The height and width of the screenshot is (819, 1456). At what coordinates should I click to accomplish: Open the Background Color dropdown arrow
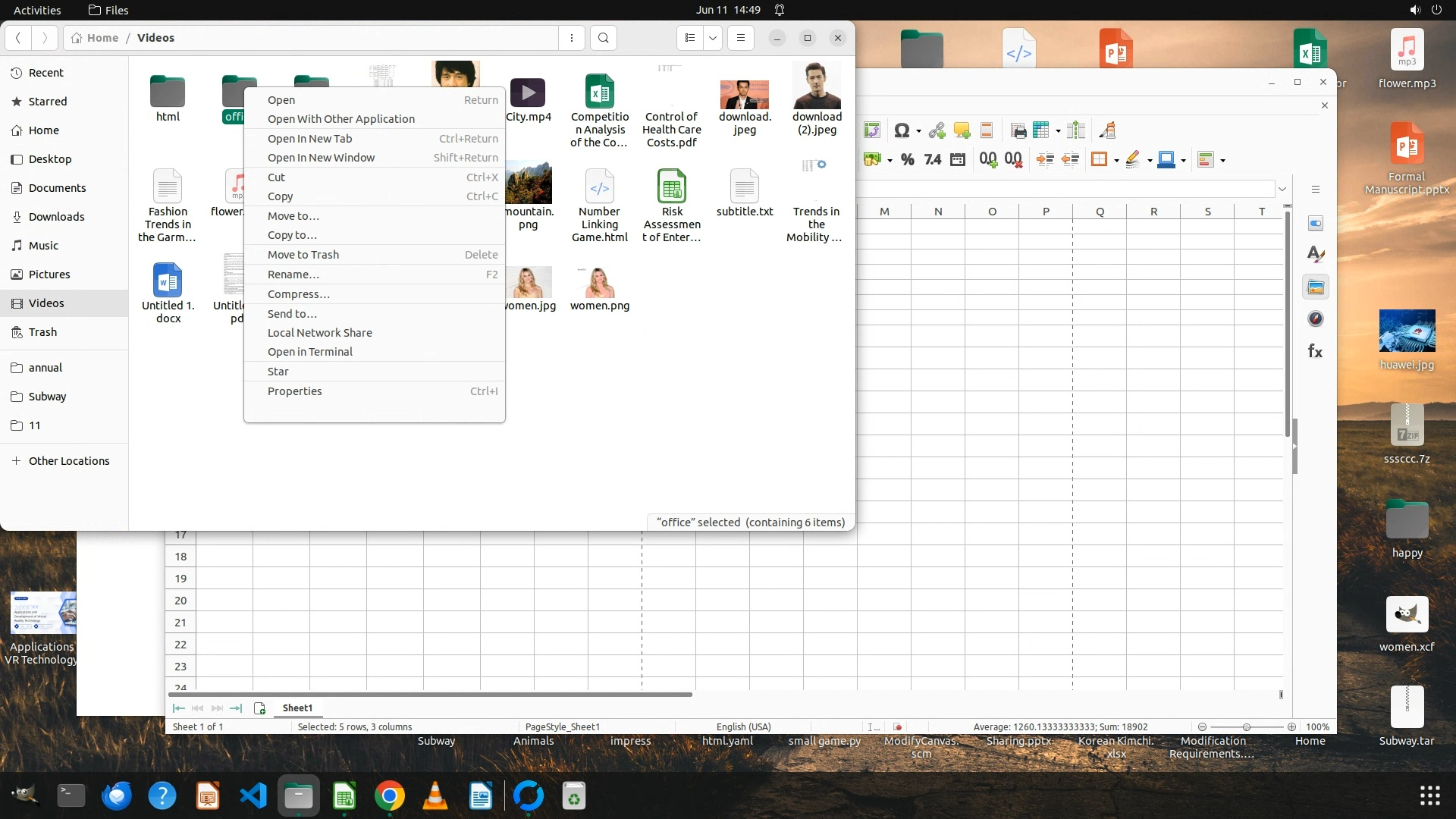coord(1183,160)
